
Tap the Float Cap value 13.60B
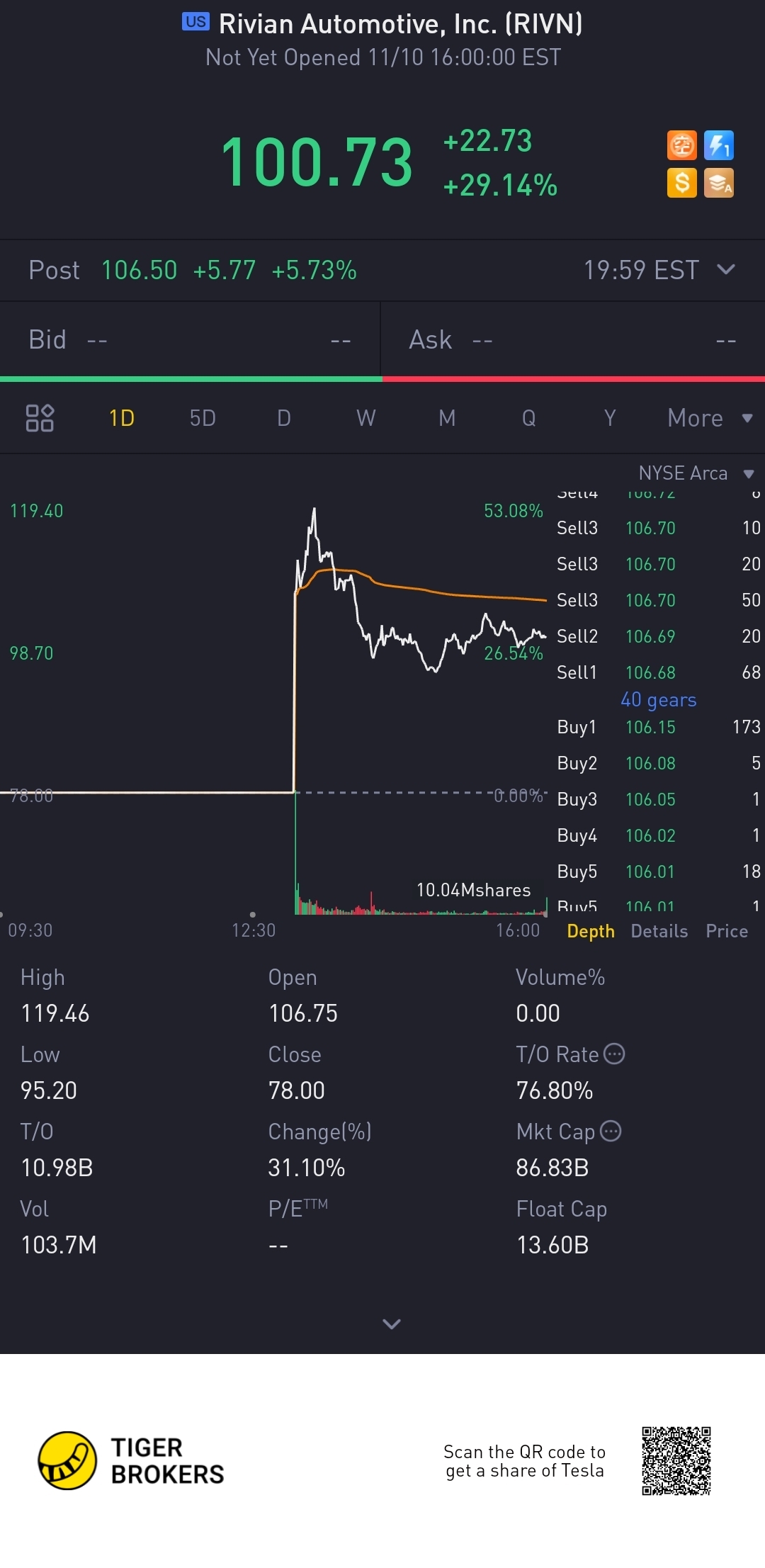(552, 1245)
